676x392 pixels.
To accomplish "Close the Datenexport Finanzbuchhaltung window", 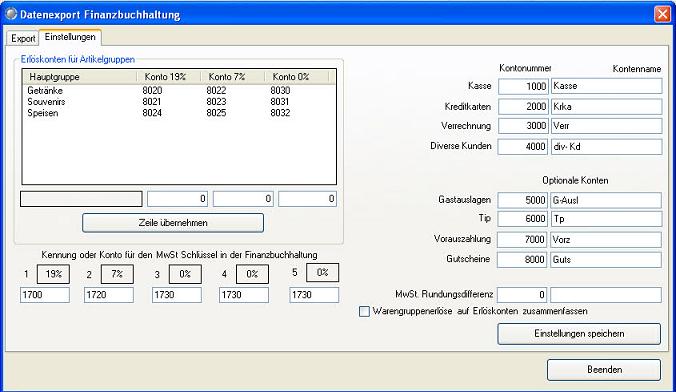I will click(x=662, y=14).
